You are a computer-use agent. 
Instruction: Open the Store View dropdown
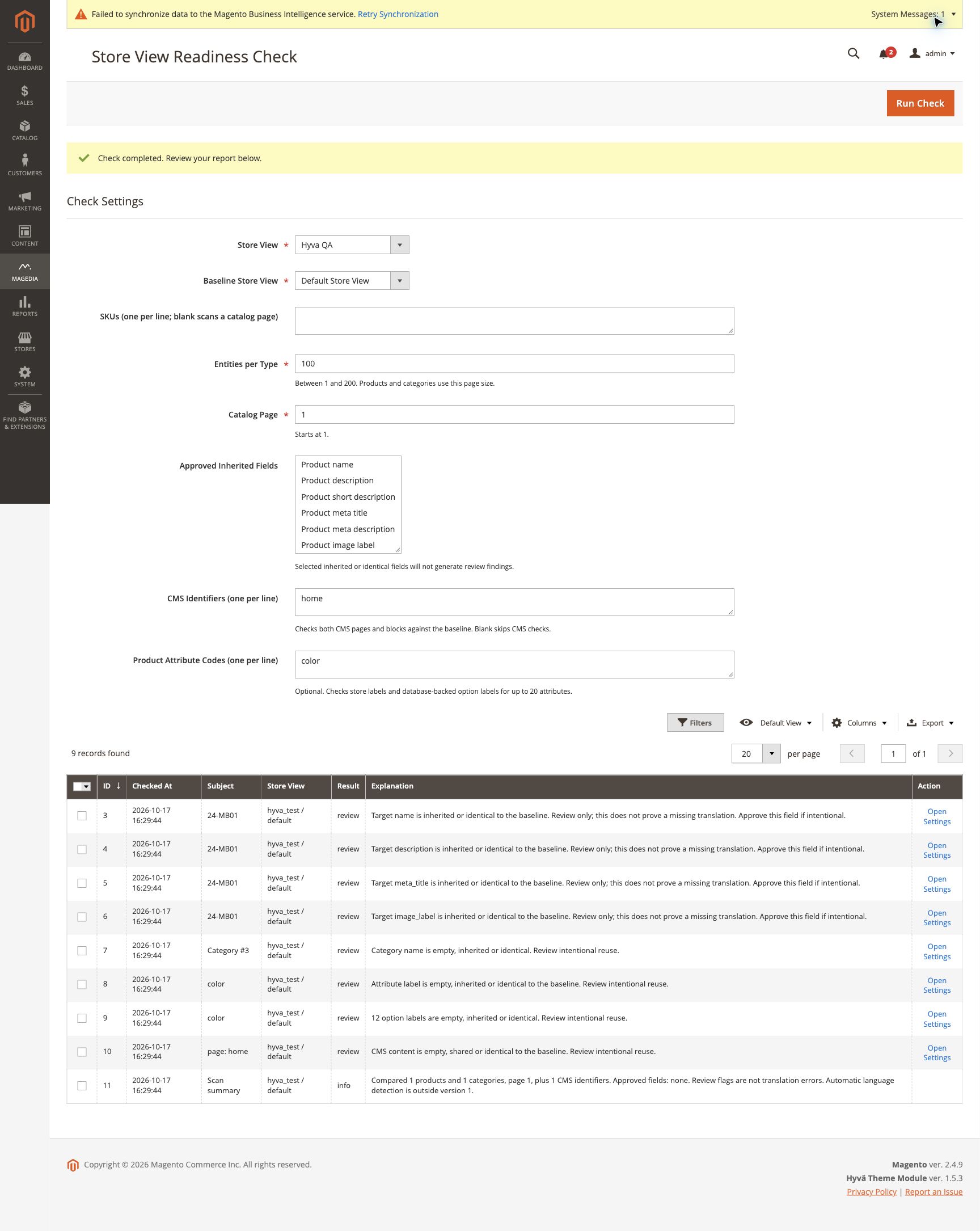coord(352,245)
